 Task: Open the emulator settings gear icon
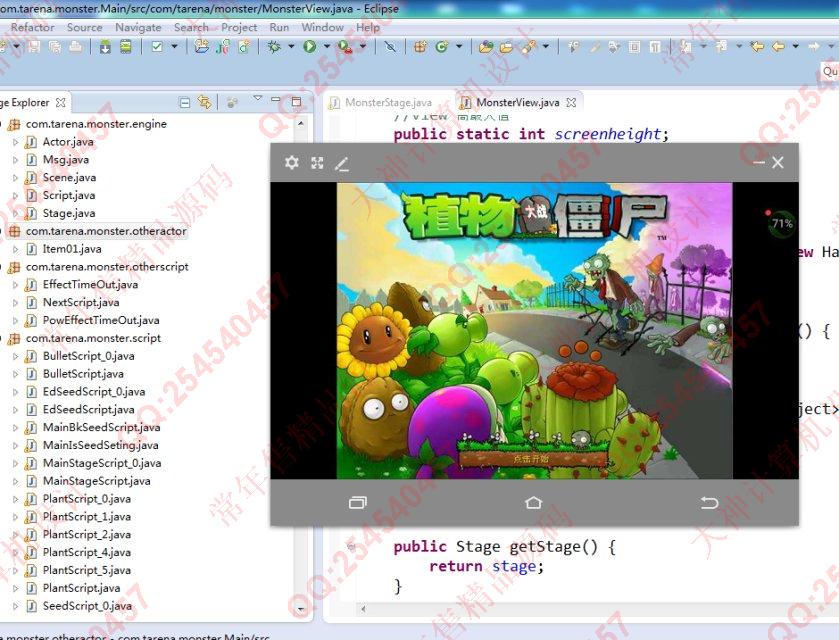292,162
